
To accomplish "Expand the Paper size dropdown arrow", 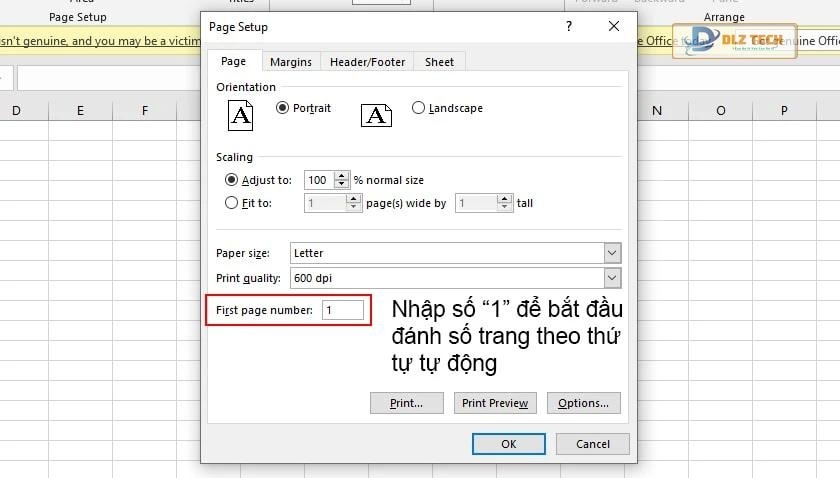I will pyautogui.click(x=612, y=253).
